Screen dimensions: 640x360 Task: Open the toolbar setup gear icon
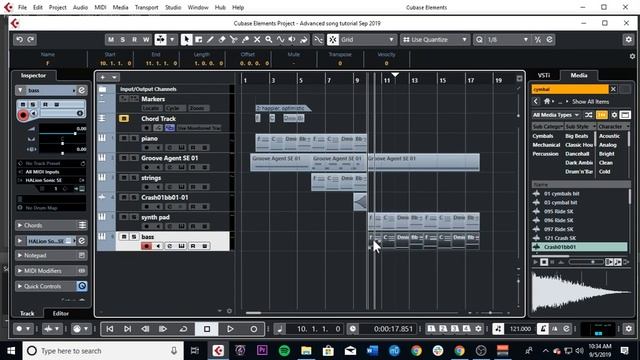point(629,40)
